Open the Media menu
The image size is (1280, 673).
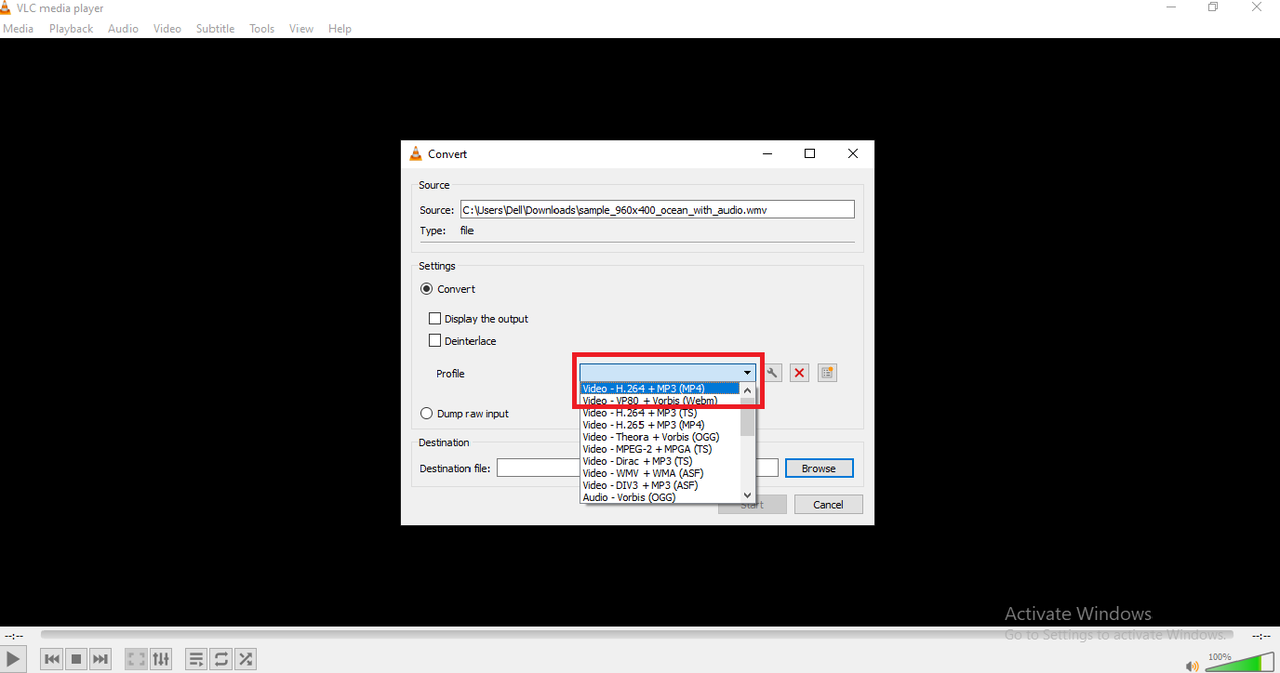18,28
